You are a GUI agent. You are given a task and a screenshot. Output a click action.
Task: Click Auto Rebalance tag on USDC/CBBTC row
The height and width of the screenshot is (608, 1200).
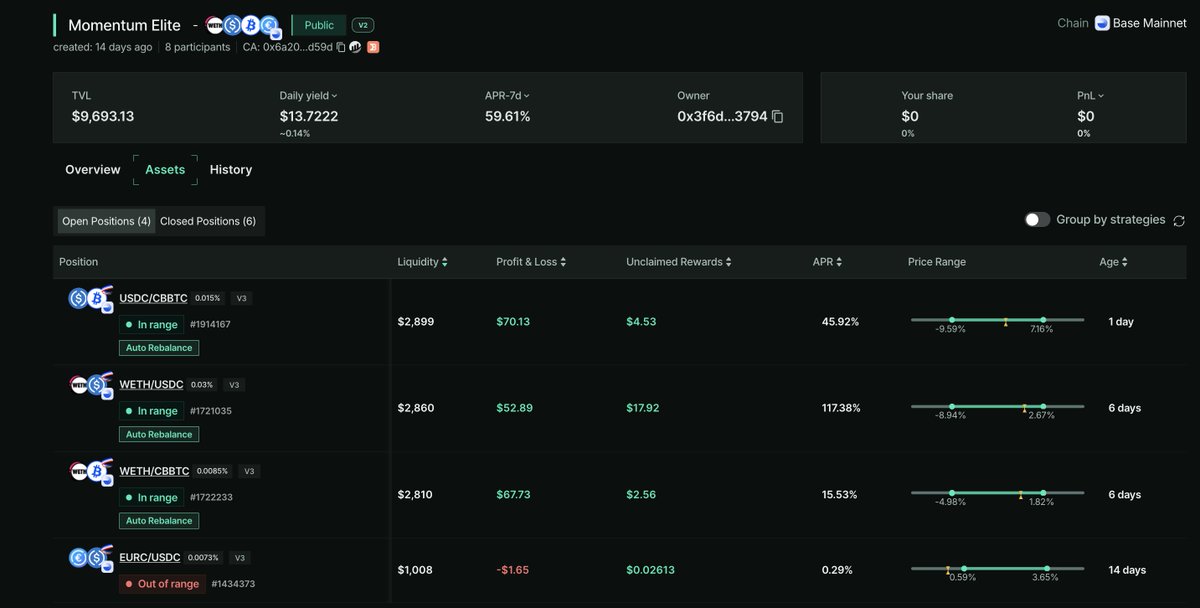(159, 348)
